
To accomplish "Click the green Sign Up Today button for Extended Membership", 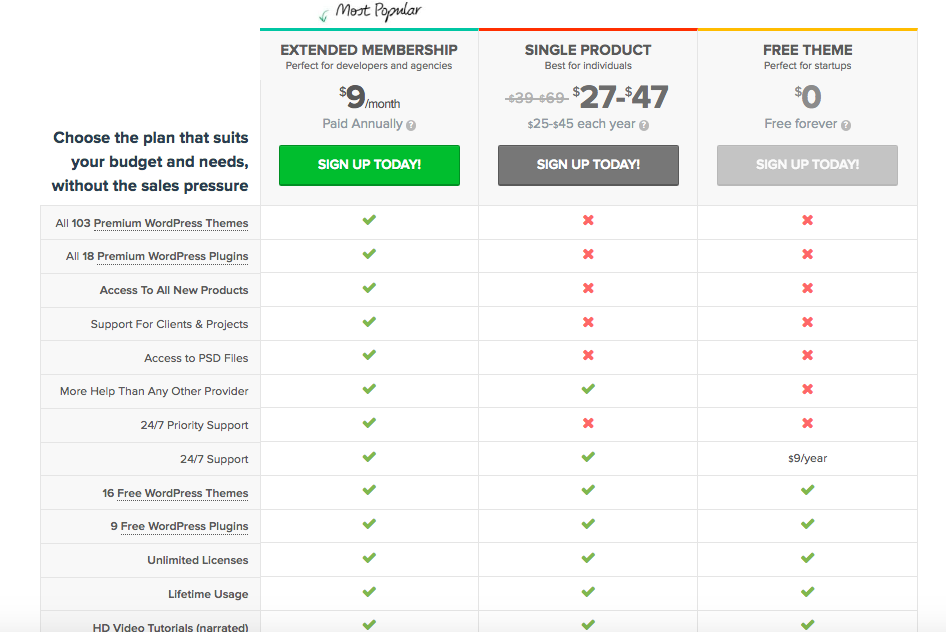I will [x=369, y=165].
